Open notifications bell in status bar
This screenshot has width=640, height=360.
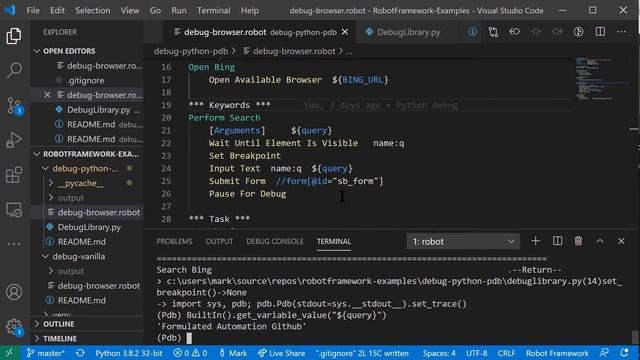click(624, 353)
